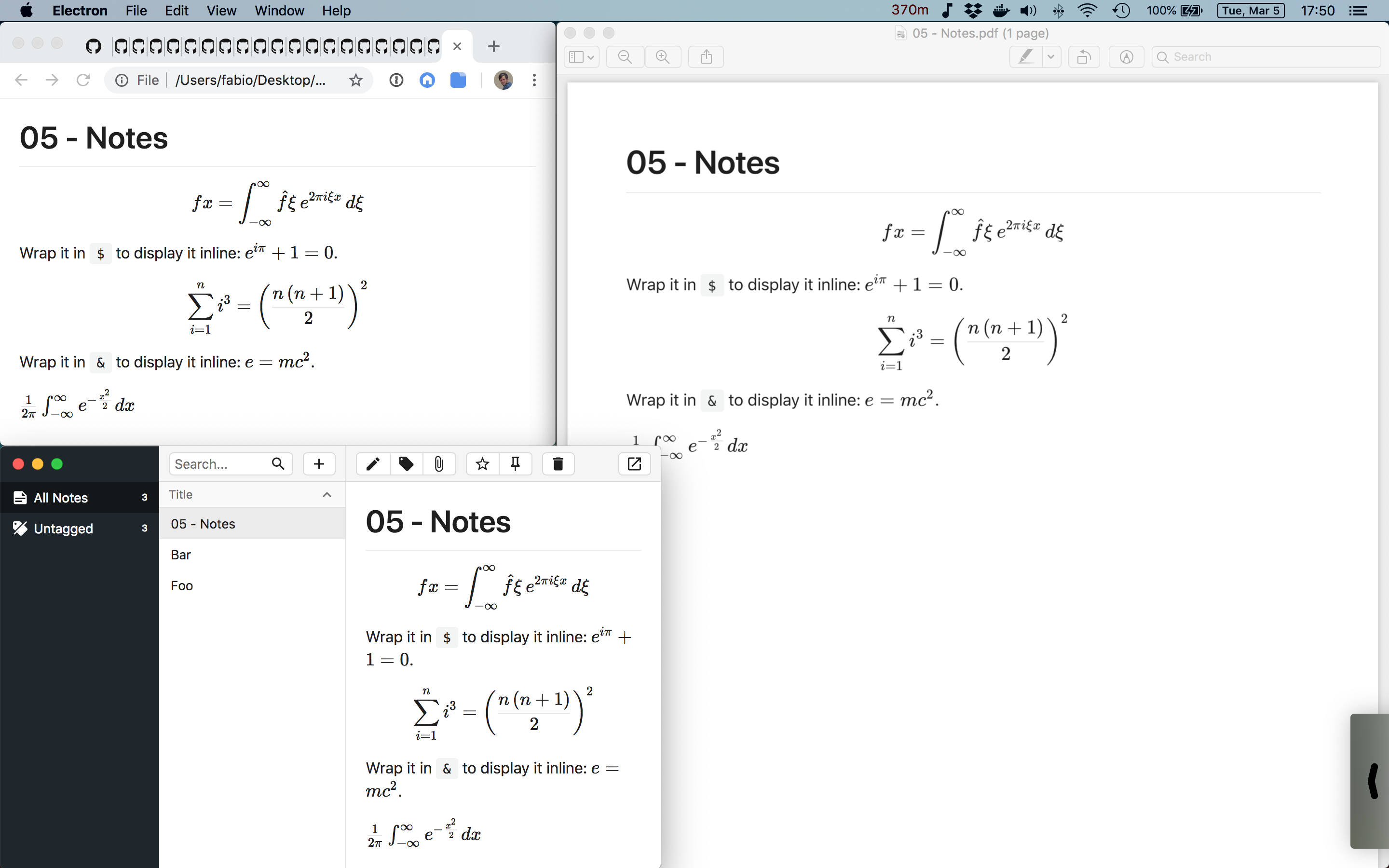Open the 'Foo' note in list
The height and width of the screenshot is (868, 1389).
coord(253,585)
